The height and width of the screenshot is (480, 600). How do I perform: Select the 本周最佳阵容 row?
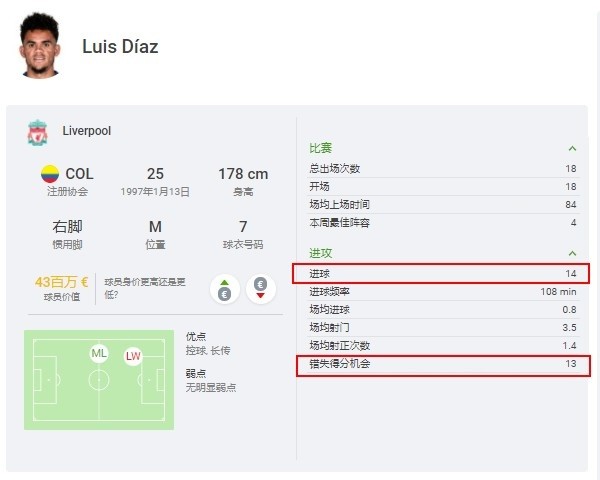443,223
